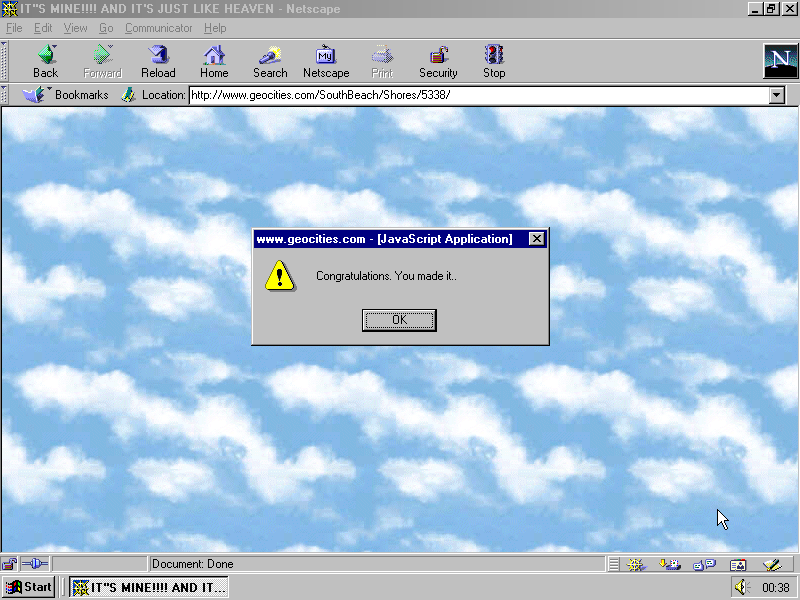Image resolution: width=800 pixels, height=600 pixels.
Task: Open Navigator from the component bar
Action: (635, 565)
